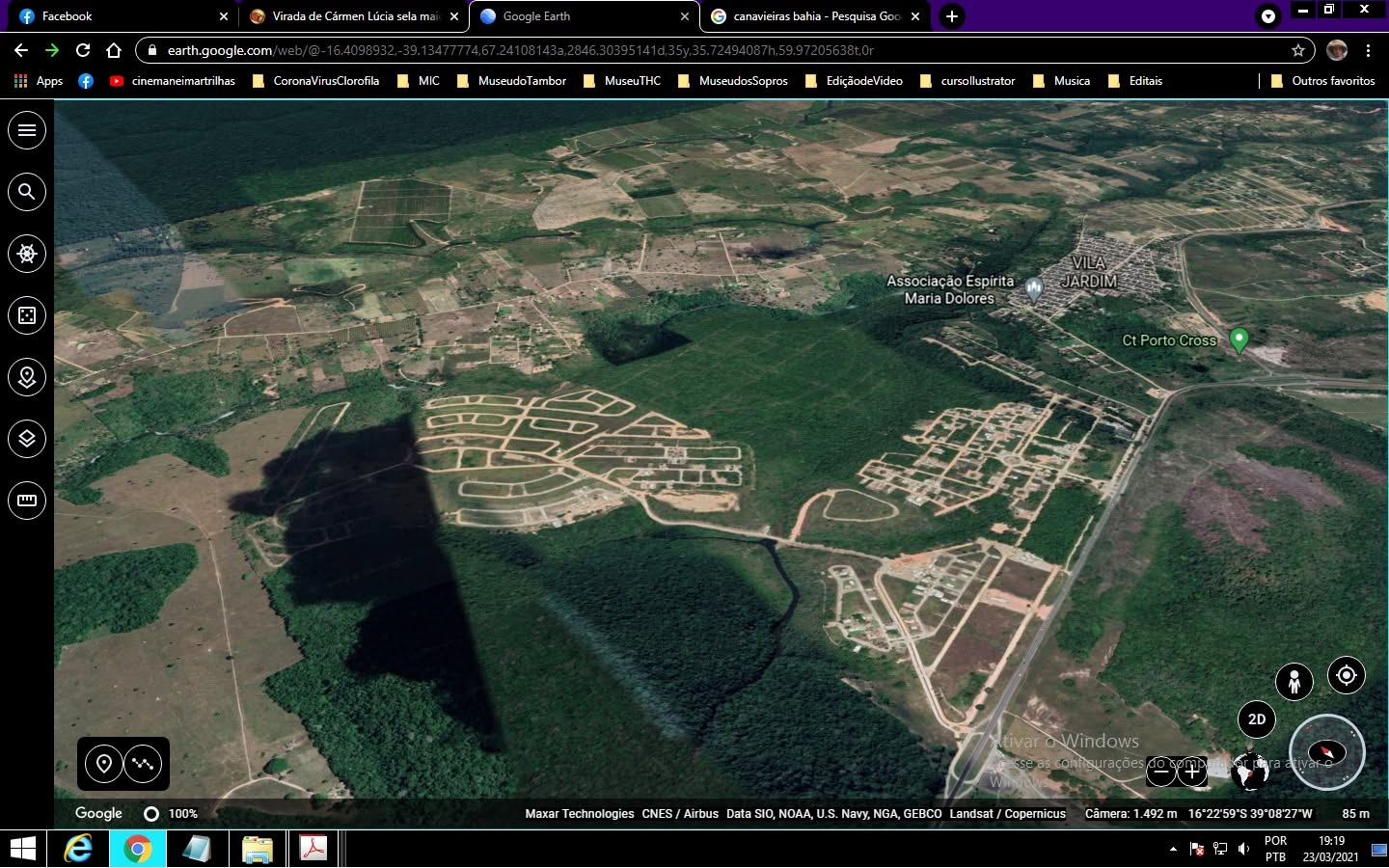1389x868 pixels.
Task: Reset orientation using the compass
Action: (1327, 752)
